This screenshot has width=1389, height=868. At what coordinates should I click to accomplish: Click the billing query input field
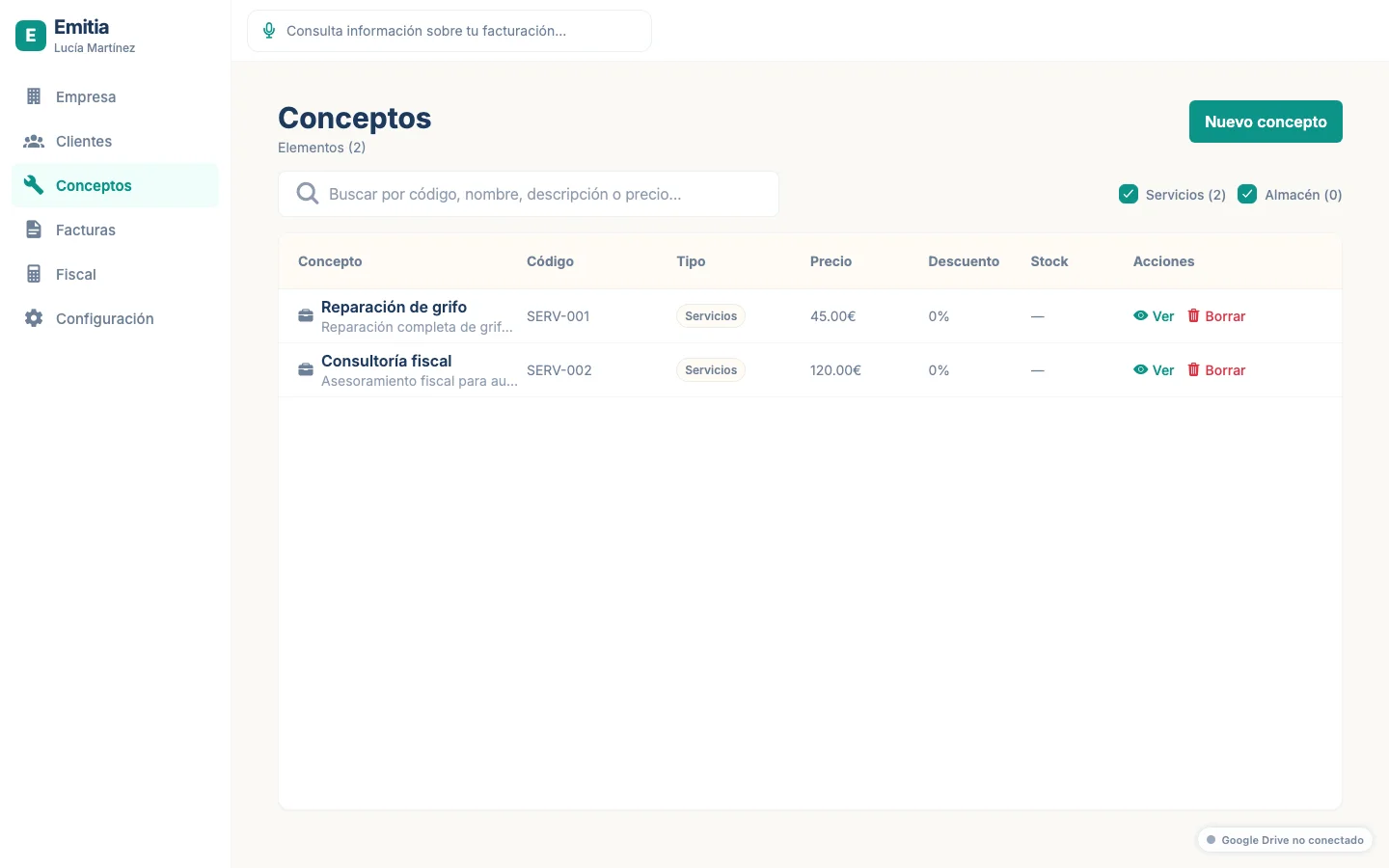[x=449, y=31]
